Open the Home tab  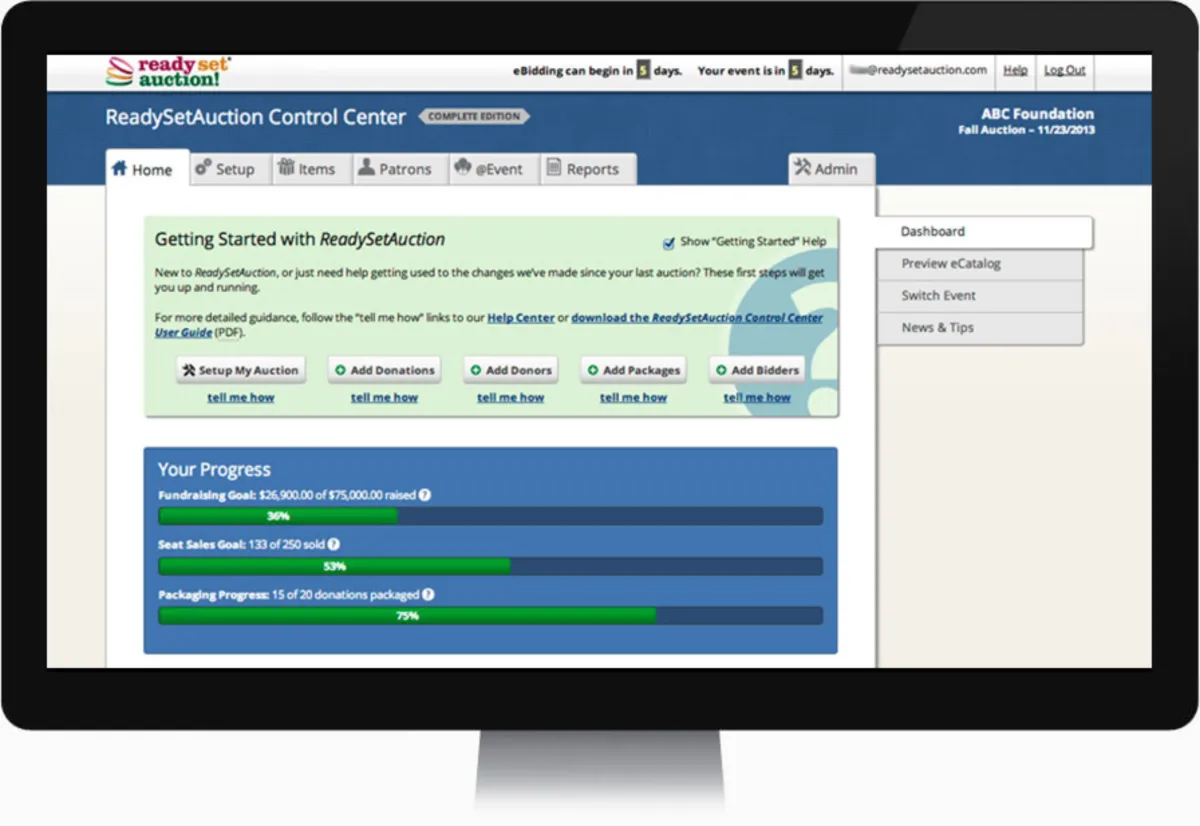[147, 168]
